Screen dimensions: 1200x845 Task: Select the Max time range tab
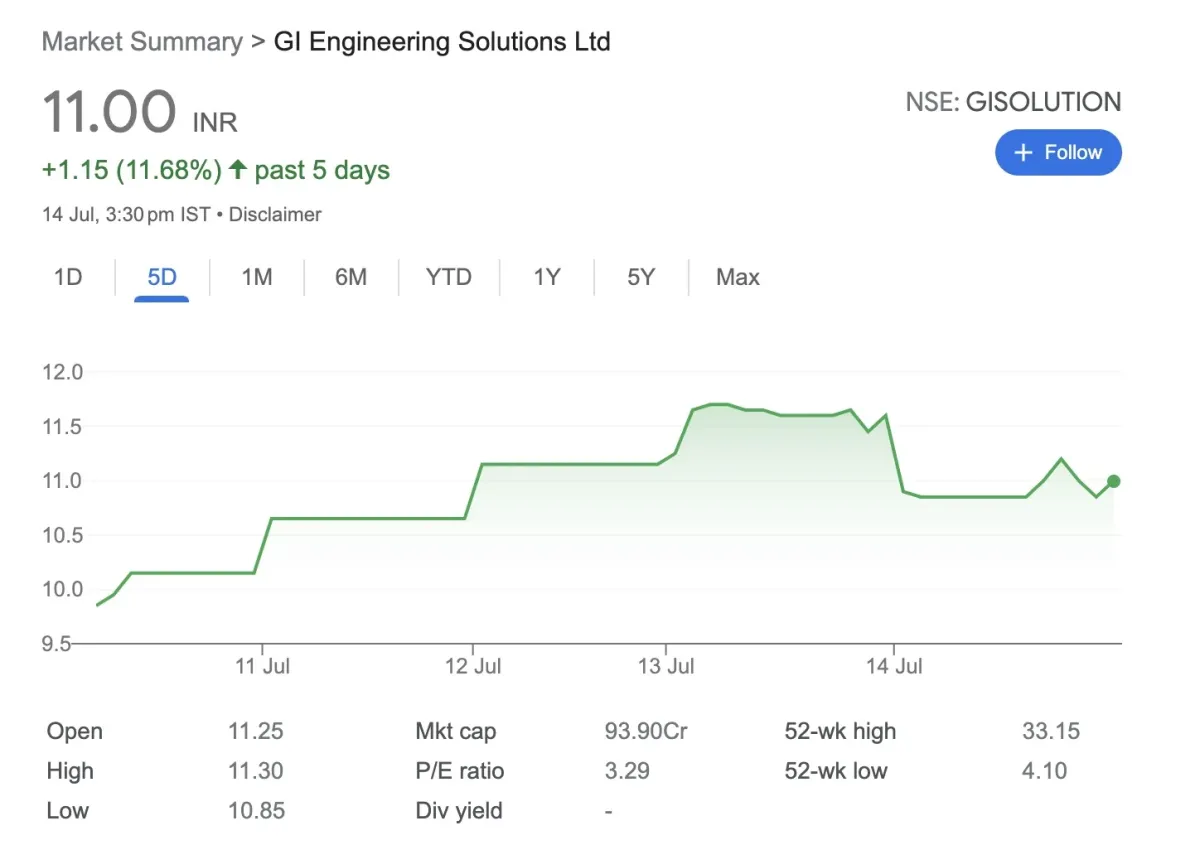(x=738, y=277)
